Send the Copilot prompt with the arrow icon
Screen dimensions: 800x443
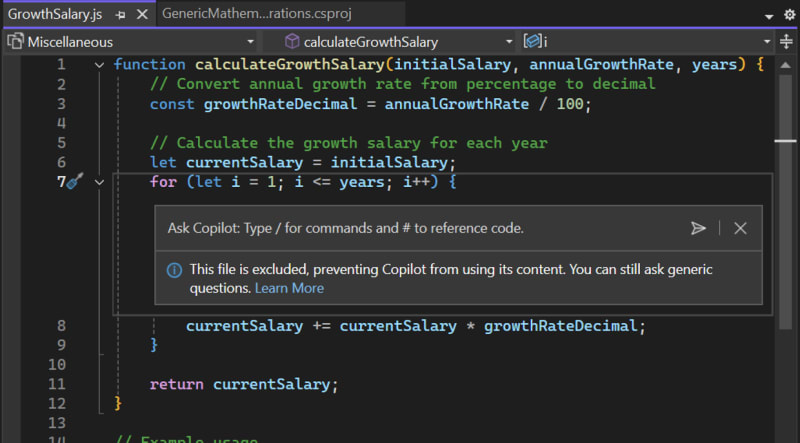tap(698, 228)
